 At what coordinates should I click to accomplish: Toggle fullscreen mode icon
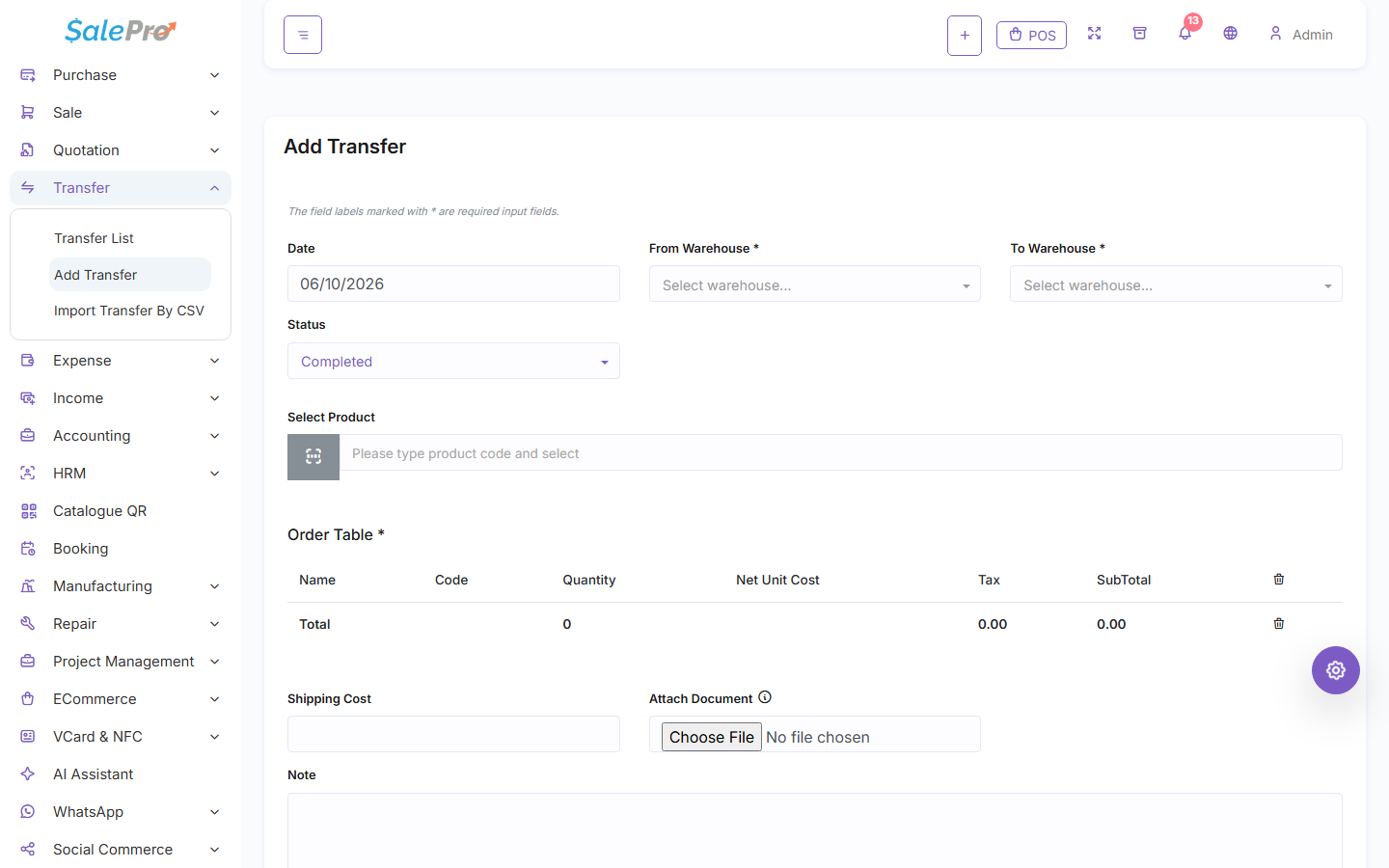tap(1094, 34)
